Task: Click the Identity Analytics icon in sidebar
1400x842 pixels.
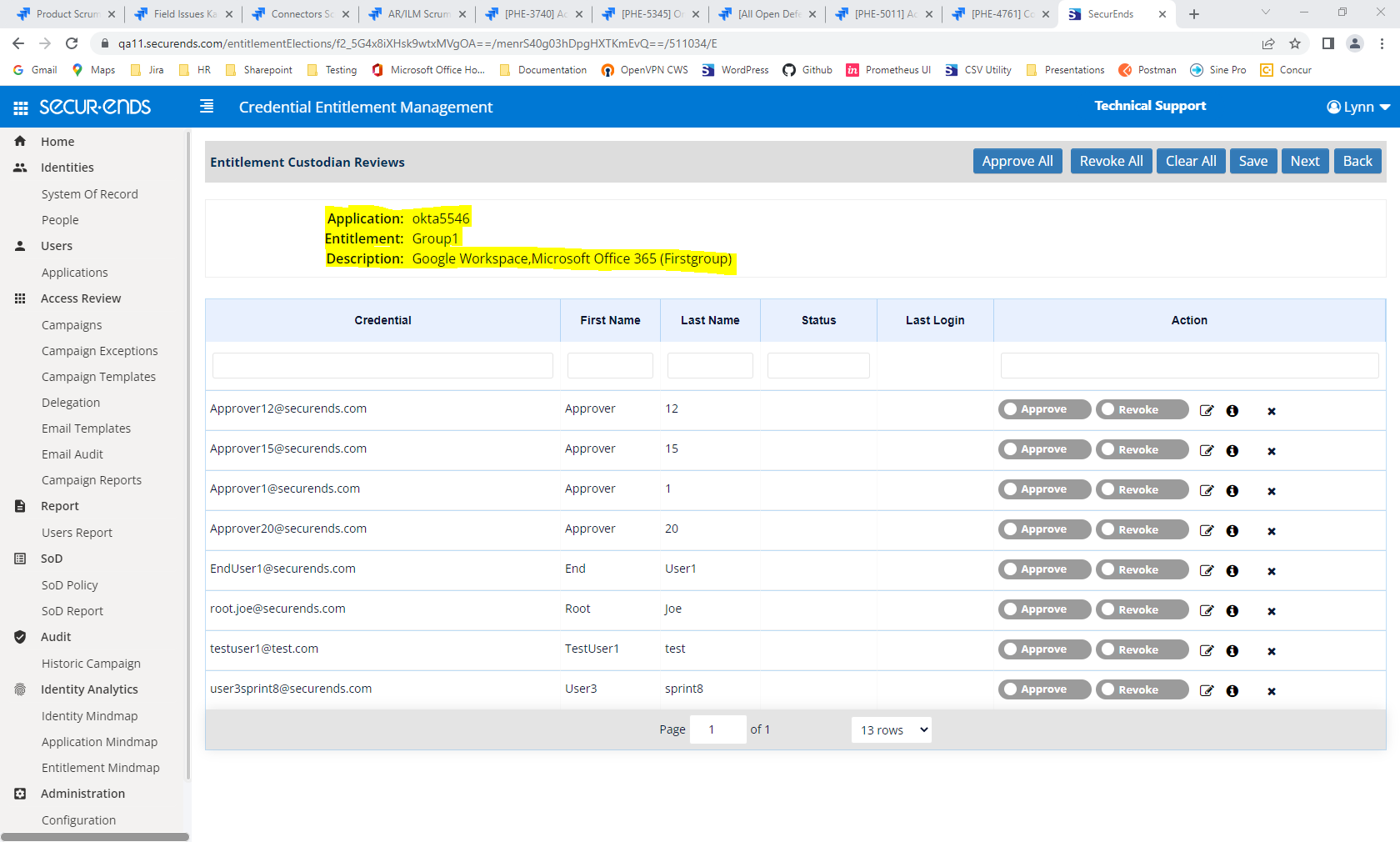Action: (x=19, y=689)
